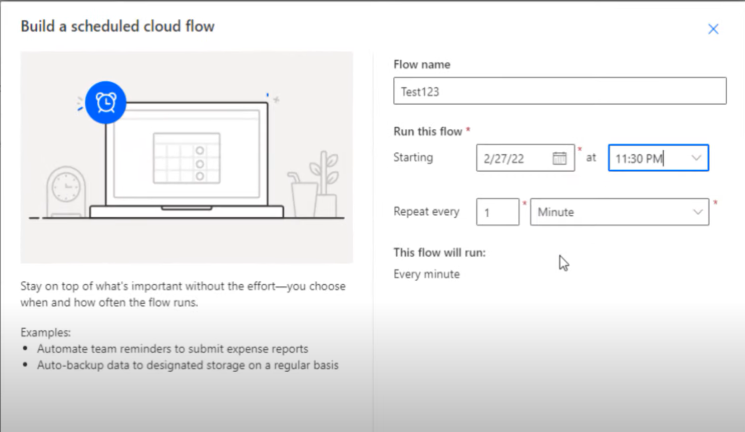This screenshot has height=432, width=745.
Task: Expand the Minute frequency chevron
Action: (x=697, y=212)
